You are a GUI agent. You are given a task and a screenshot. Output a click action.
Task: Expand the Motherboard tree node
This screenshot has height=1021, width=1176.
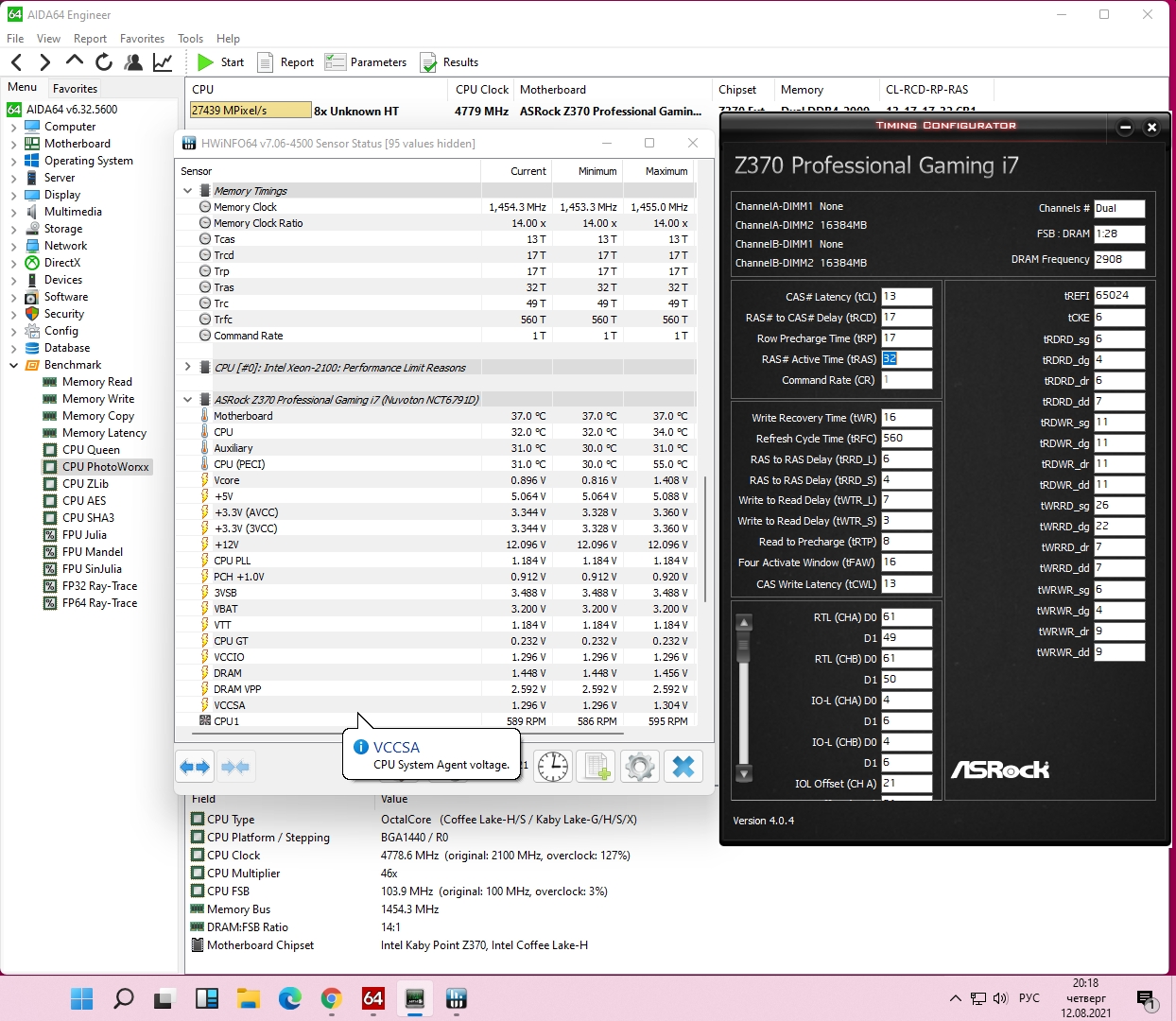tap(13, 144)
